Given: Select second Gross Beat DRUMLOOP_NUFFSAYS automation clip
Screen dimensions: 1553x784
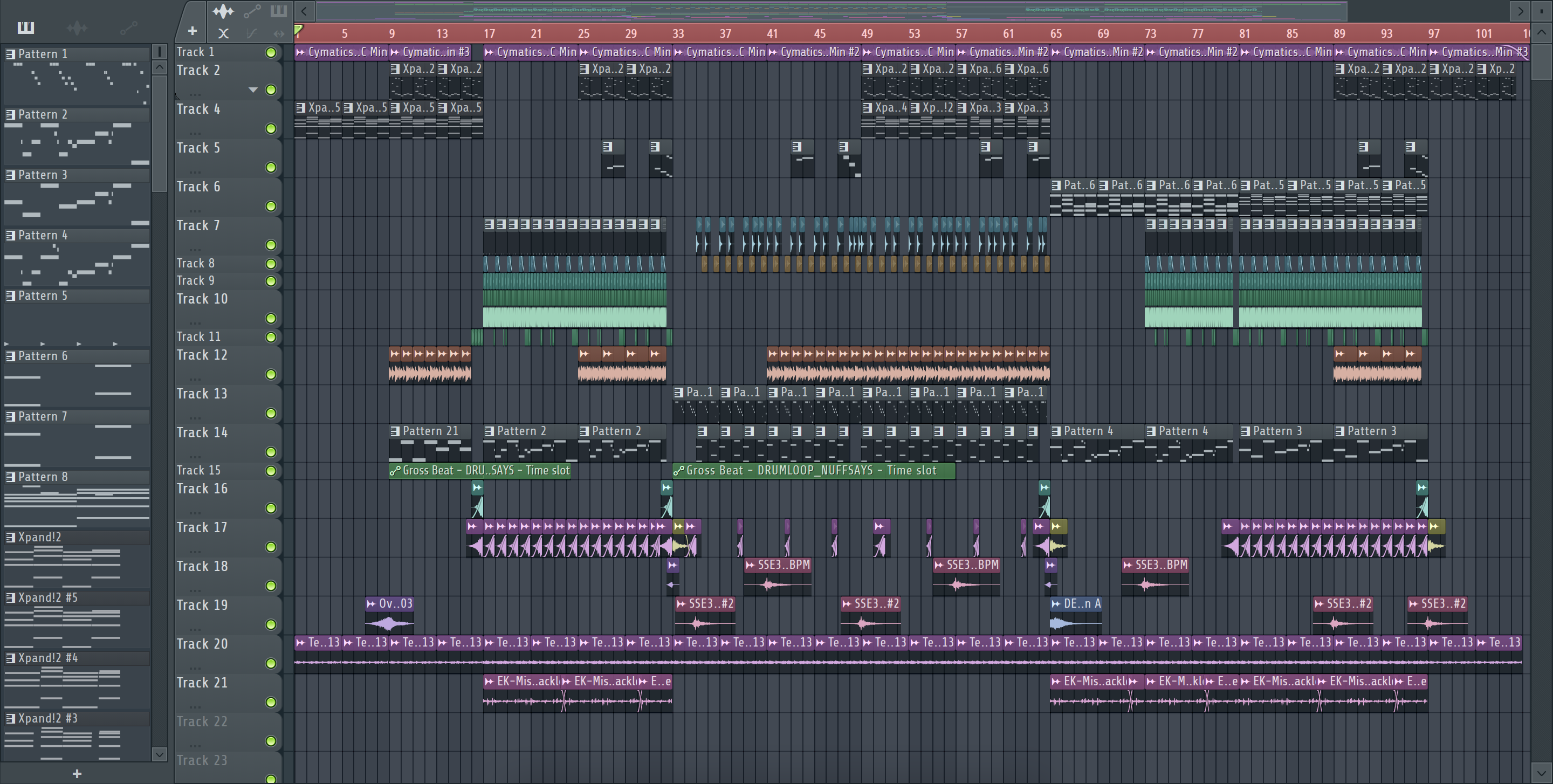Looking at the screenshot, I should pyautogui.click(x=814, y=471).
